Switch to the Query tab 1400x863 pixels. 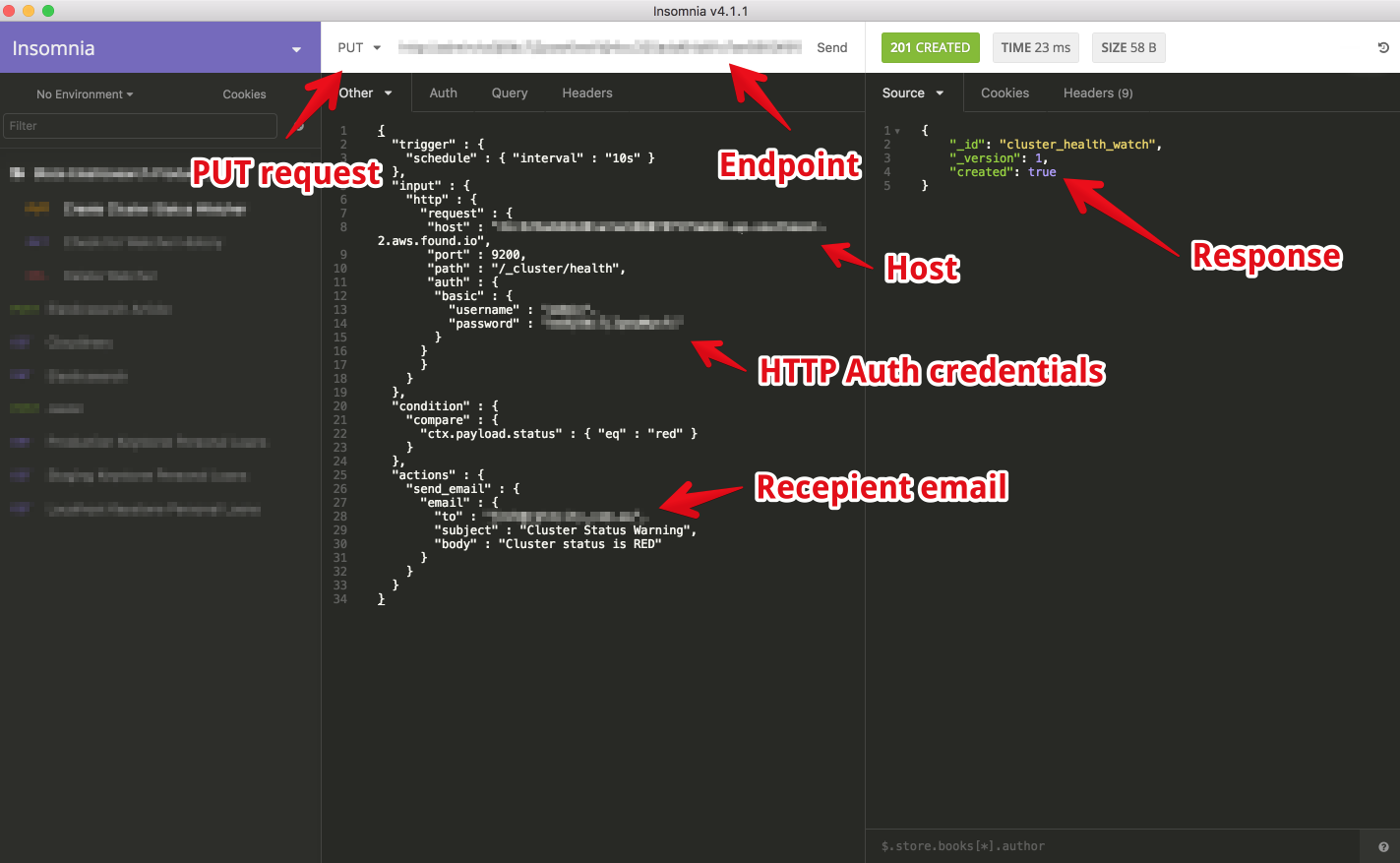[509, 92]
